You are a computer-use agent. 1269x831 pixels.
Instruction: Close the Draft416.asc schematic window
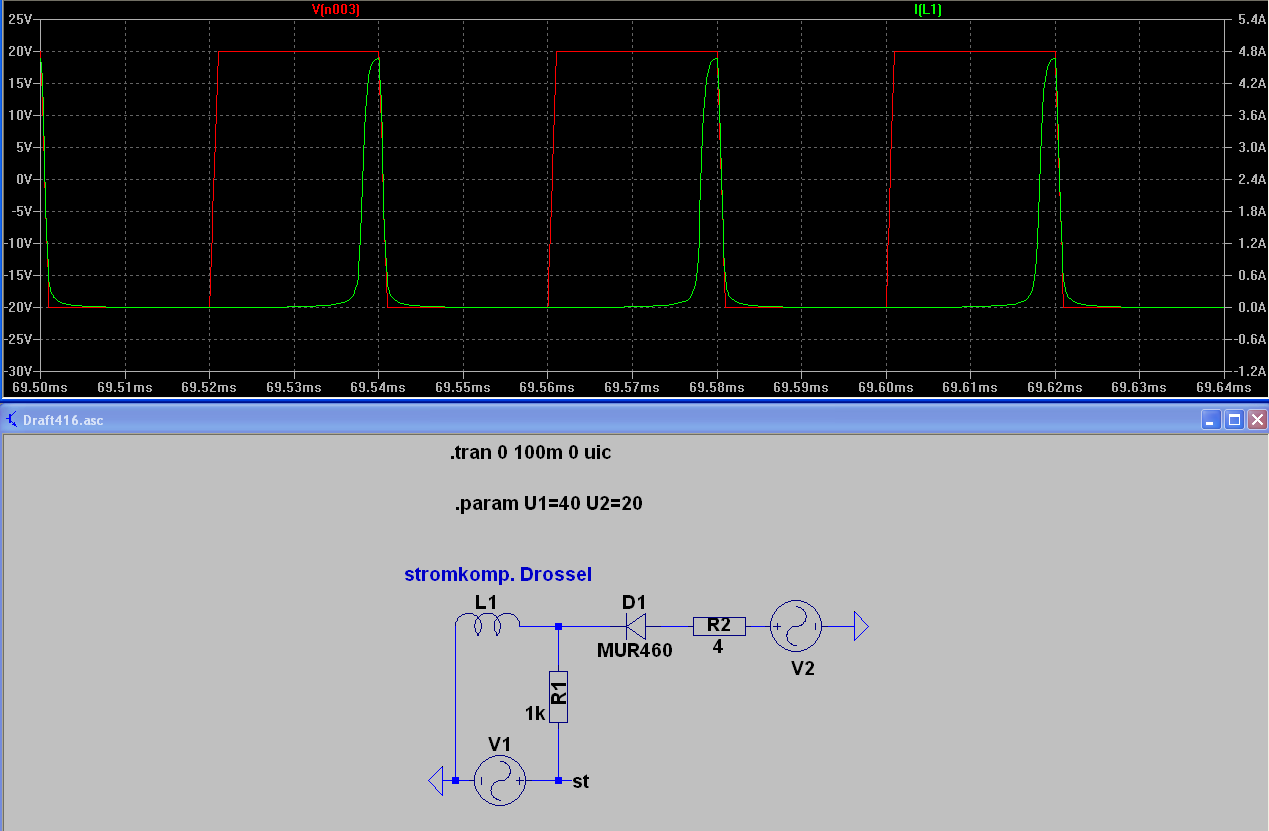click(1257, 420)
